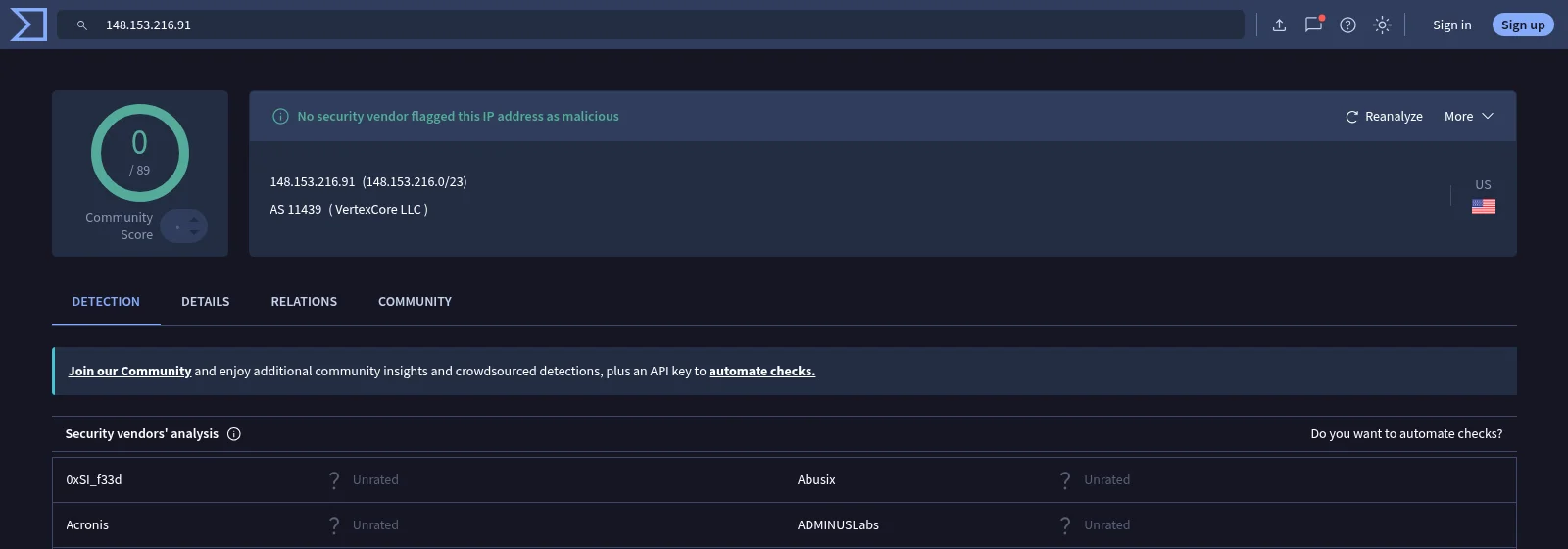Click the VirusTotal logo icon

28,25
